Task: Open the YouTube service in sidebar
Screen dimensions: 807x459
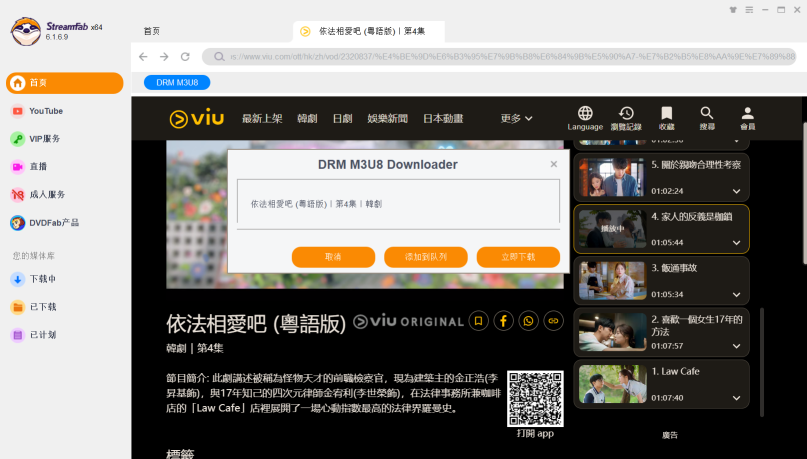Action: click(45, 111)
